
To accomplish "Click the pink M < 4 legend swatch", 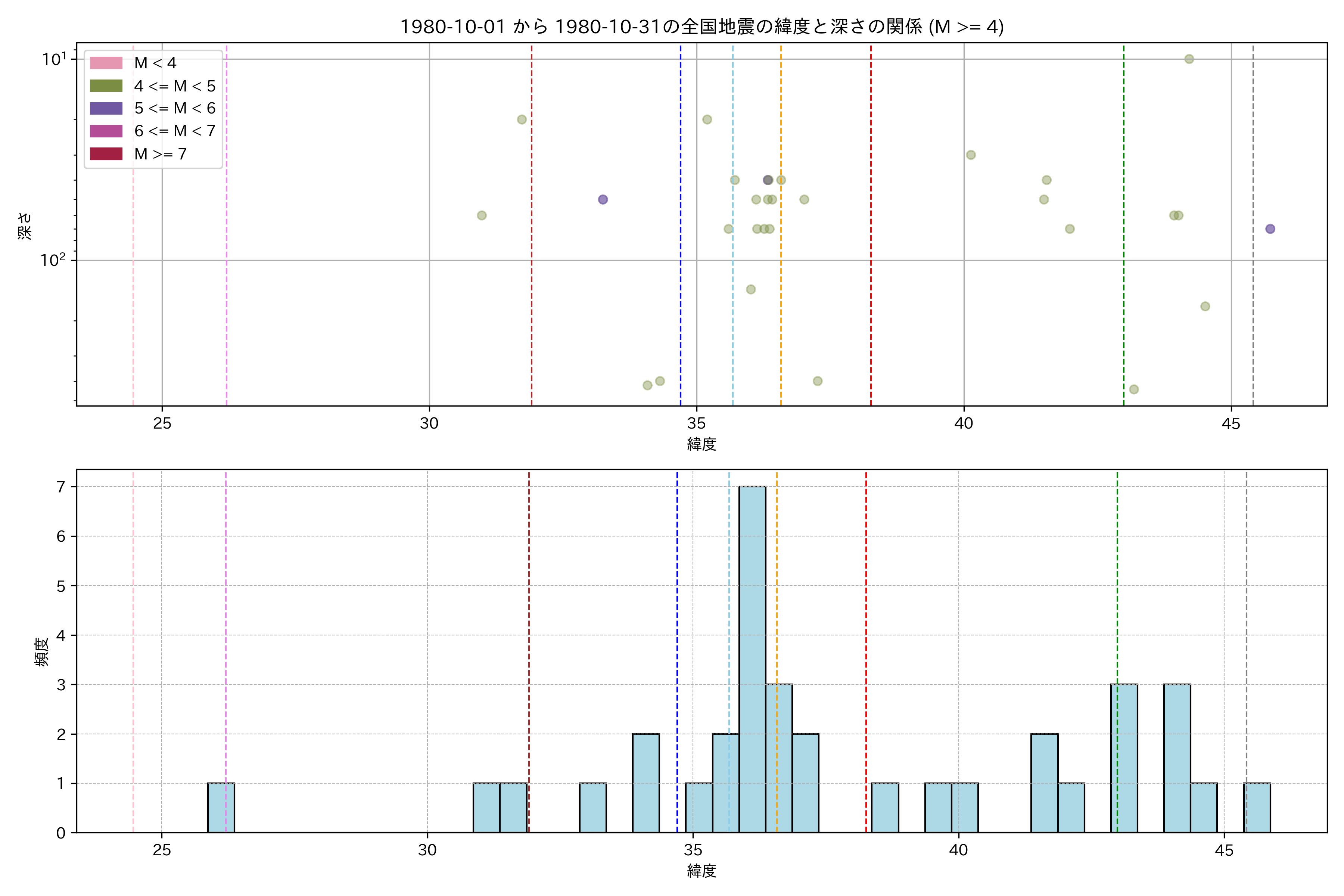I will (106, 63).
